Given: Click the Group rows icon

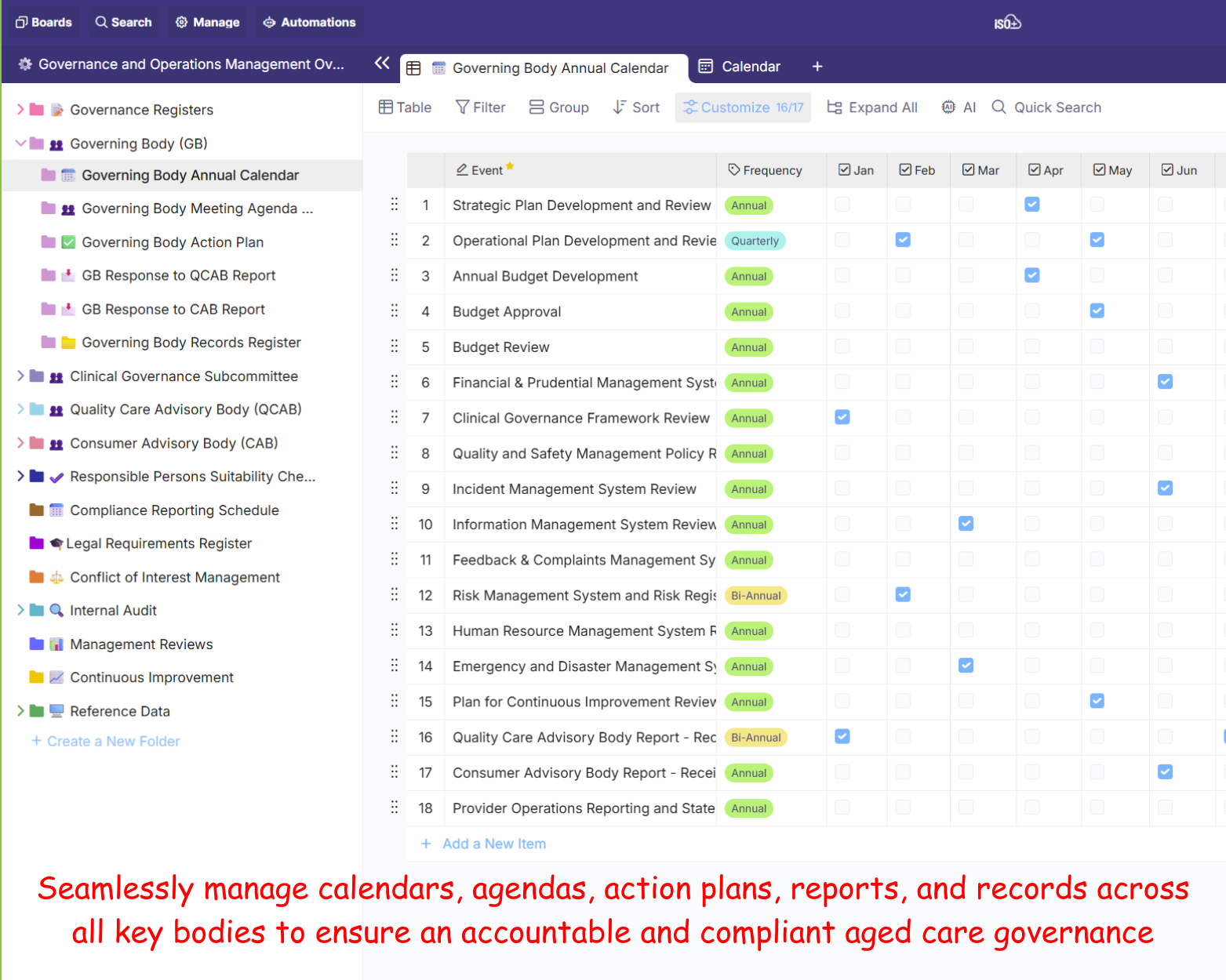Looking at the screenshot, I should coord(537,107).
